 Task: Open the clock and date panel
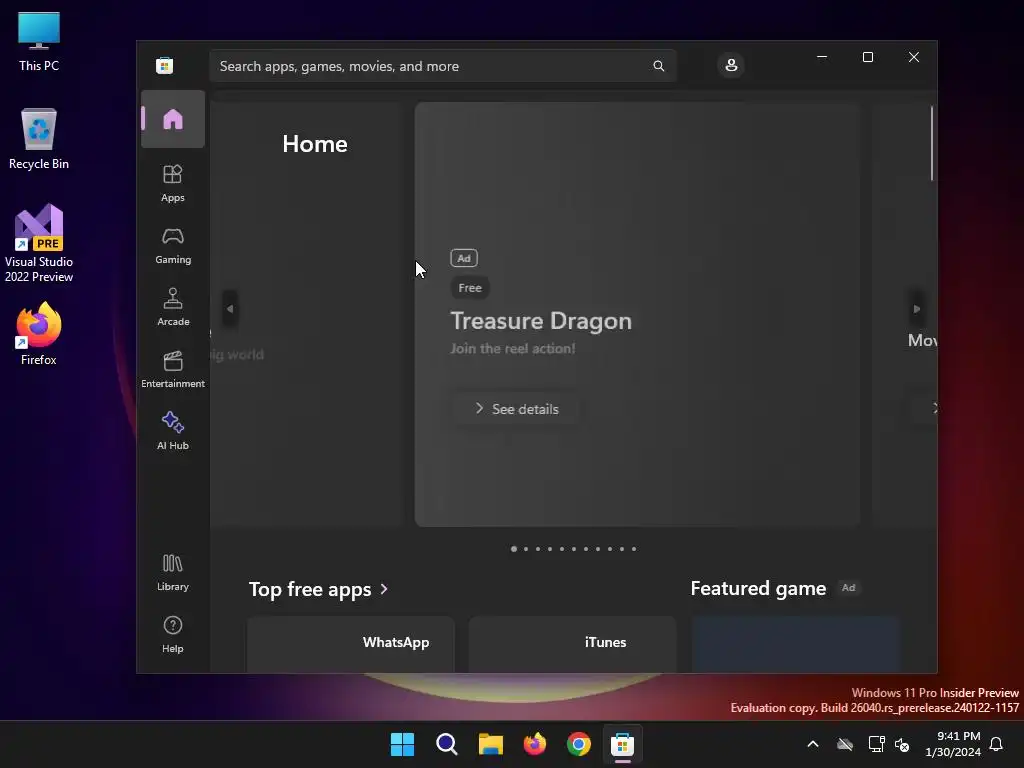click(953, 744)
